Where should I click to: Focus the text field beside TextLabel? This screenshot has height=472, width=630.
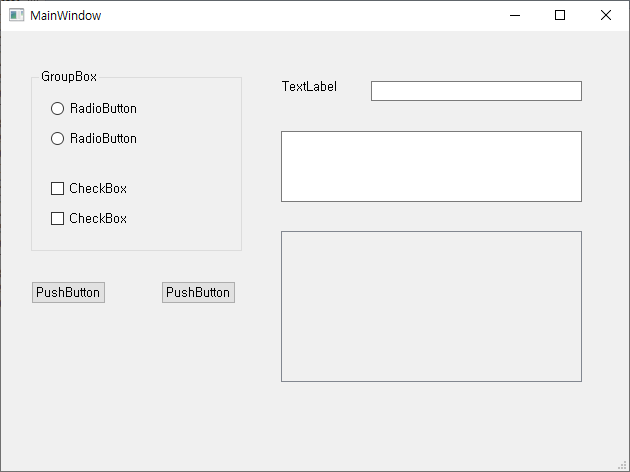click(476, 91)
